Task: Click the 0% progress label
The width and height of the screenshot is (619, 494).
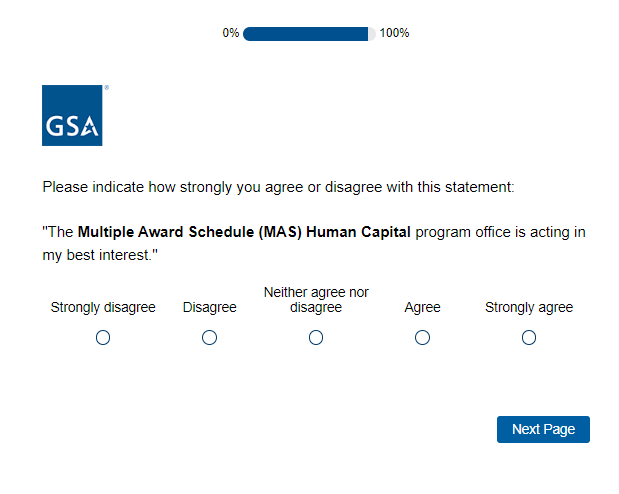Action: click(231, 33)
